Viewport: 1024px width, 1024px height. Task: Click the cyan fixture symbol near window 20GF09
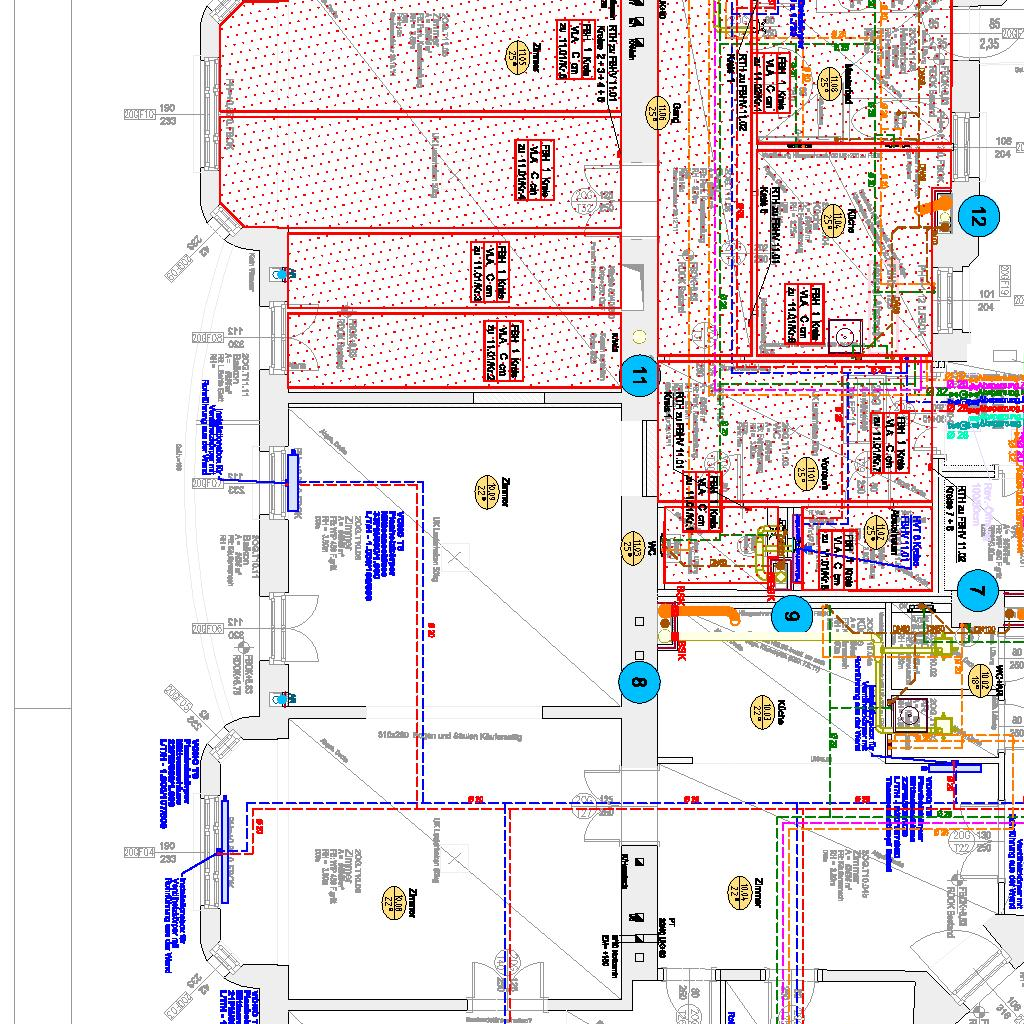[282, 274]
